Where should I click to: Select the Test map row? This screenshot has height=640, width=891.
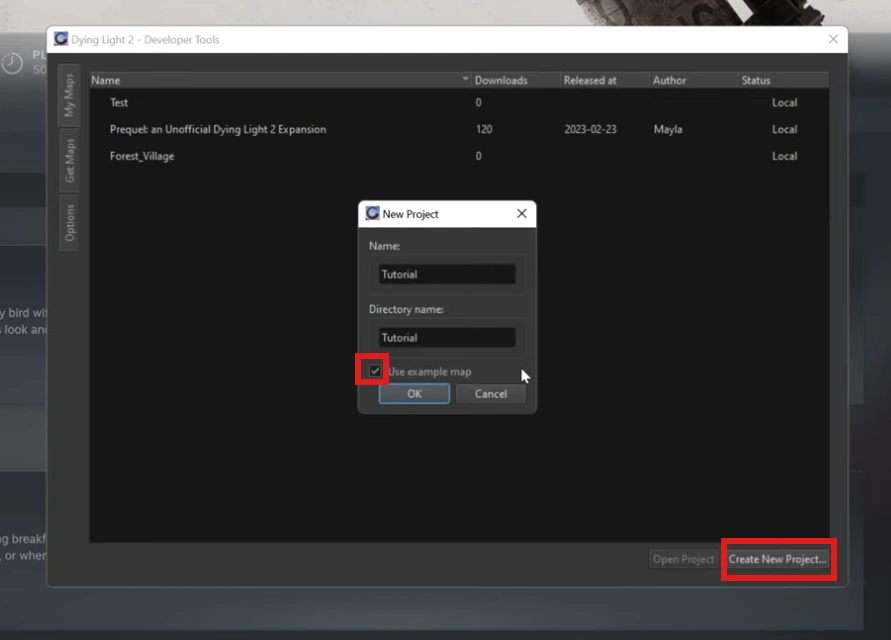tap(459, 103)
